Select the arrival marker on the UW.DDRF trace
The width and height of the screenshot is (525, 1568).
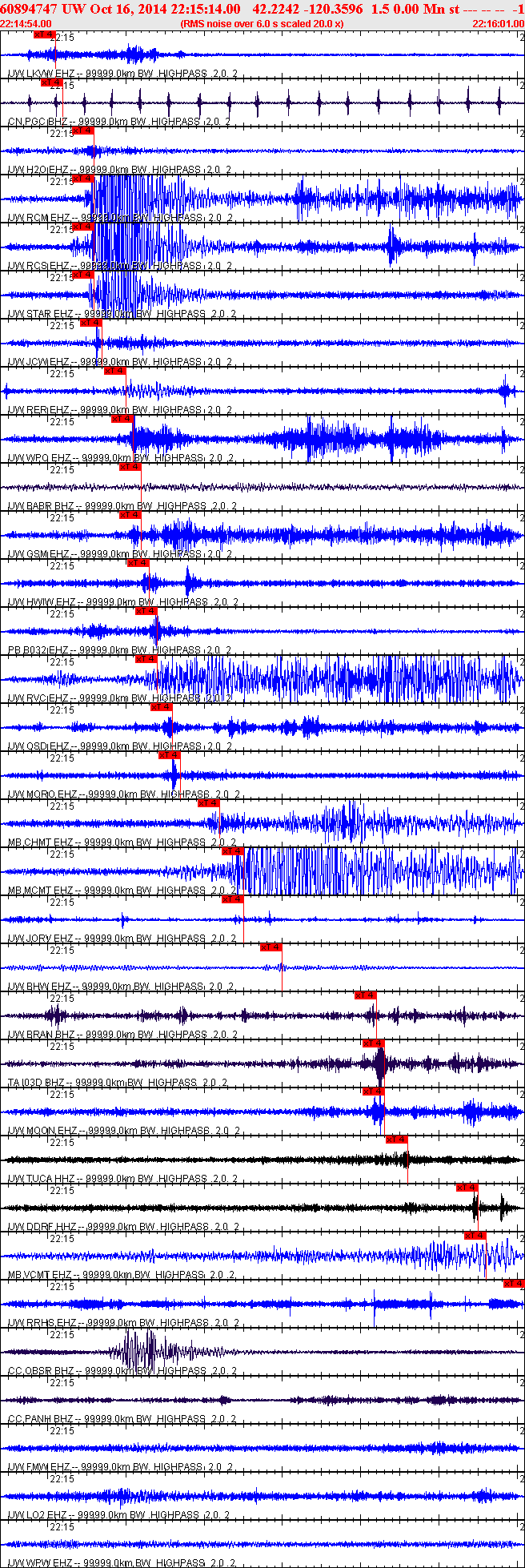467,1188
